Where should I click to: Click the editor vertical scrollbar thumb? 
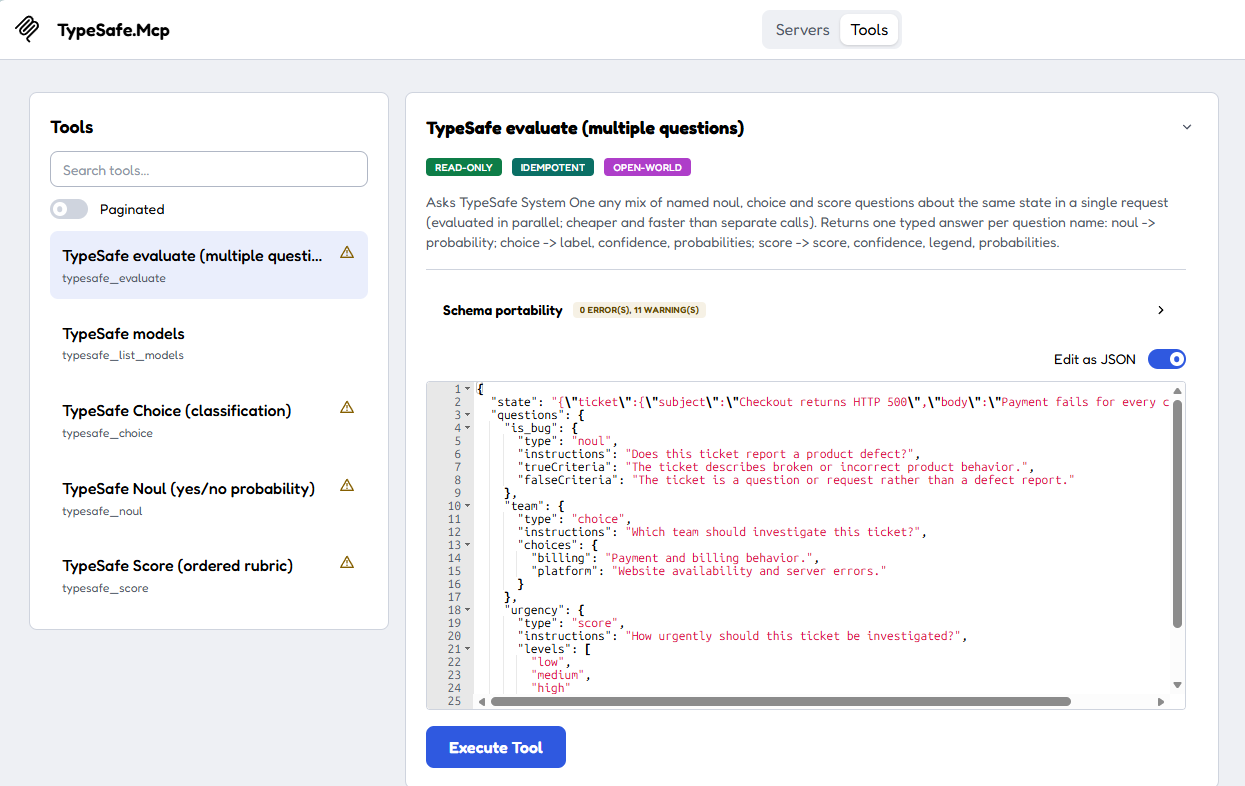[1177, 514]
